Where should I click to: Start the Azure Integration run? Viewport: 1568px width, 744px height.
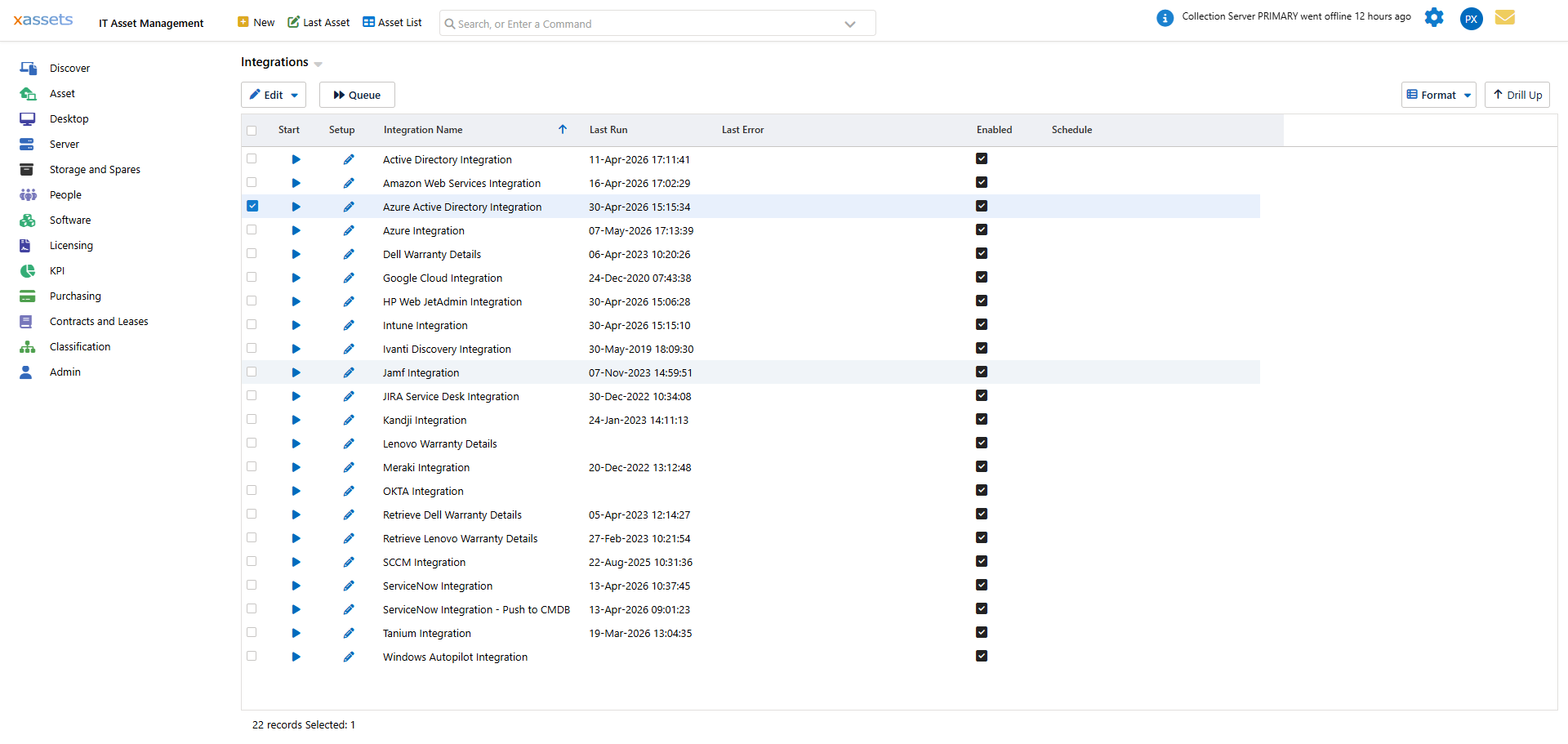(296, 231)
